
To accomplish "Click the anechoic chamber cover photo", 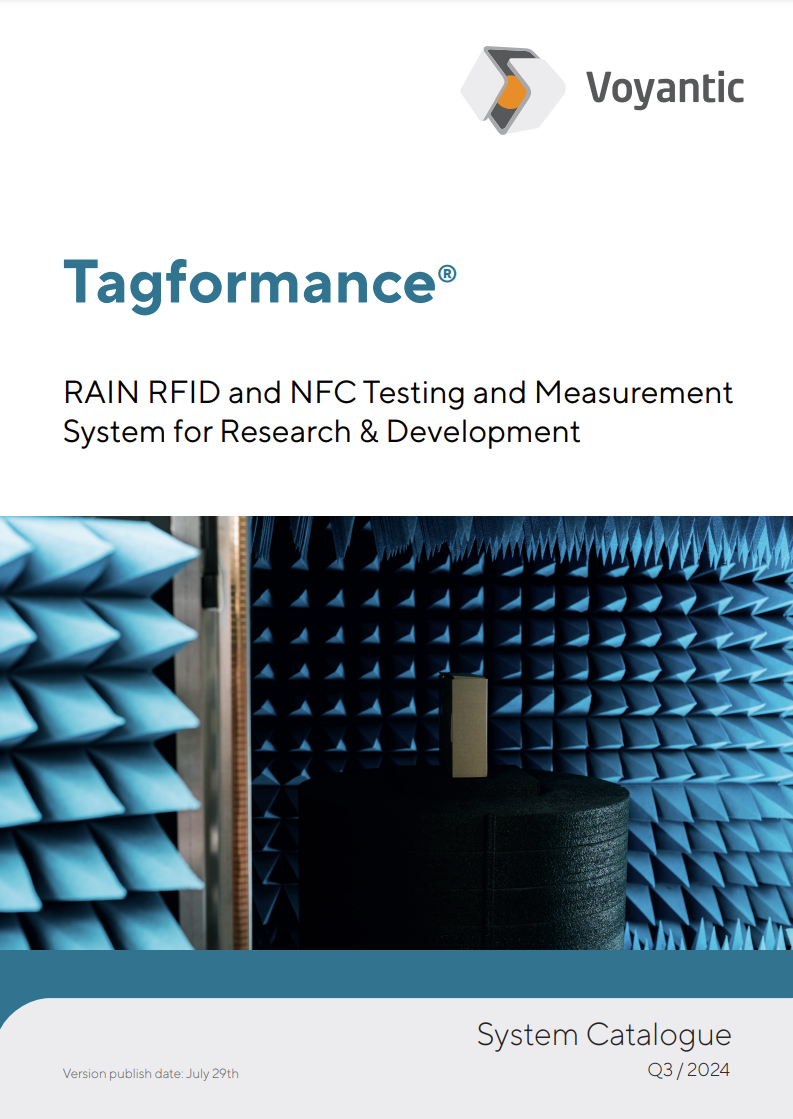I will pos(396,733).
